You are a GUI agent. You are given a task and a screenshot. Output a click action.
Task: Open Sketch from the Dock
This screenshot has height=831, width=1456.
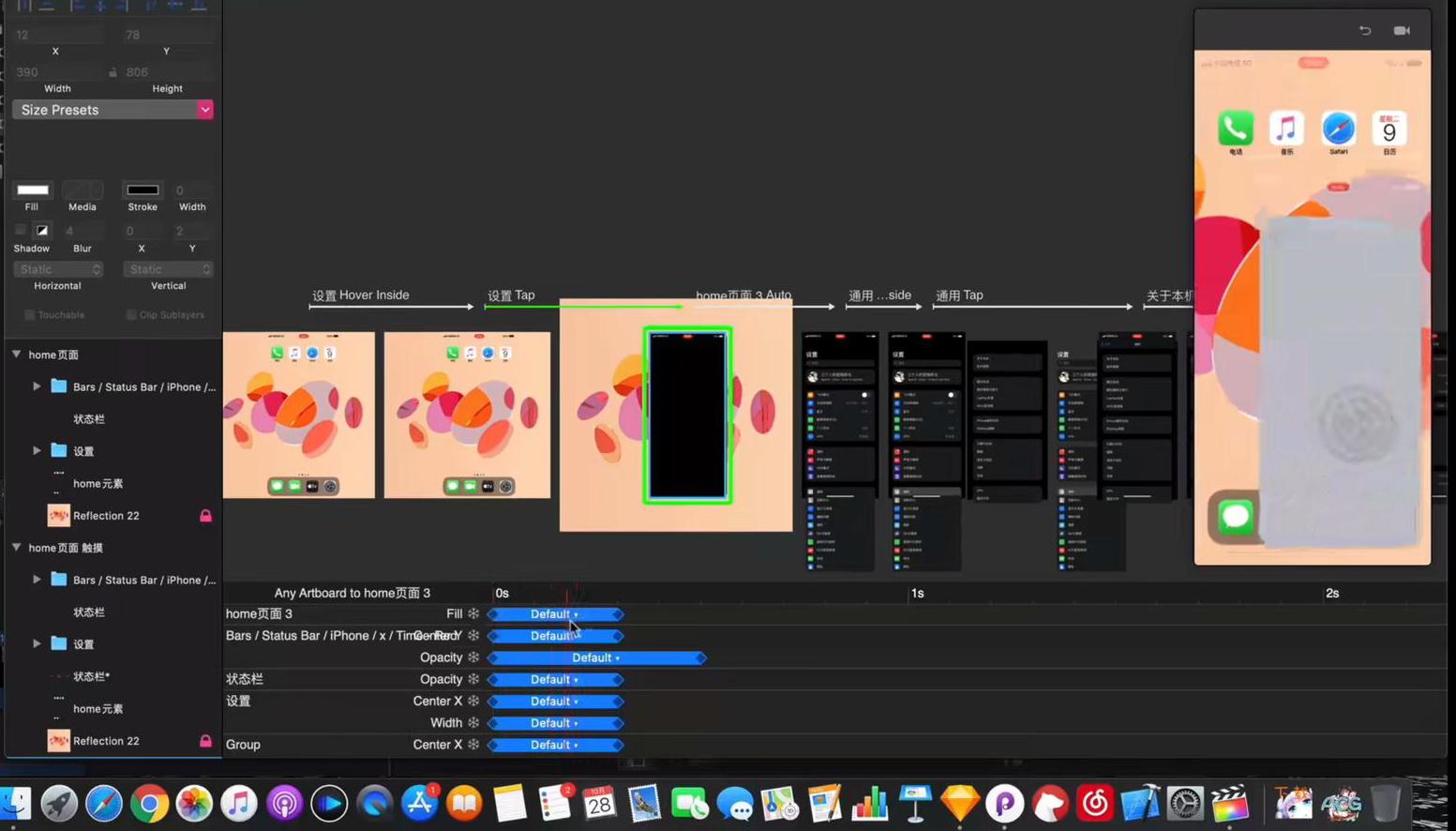tap(959, 803)
